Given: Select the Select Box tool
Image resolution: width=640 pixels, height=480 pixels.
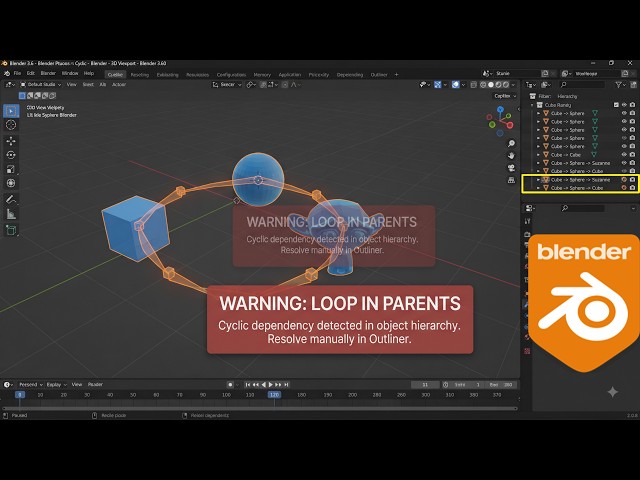Looking at the screenshot, I should [x=11, y=111].
